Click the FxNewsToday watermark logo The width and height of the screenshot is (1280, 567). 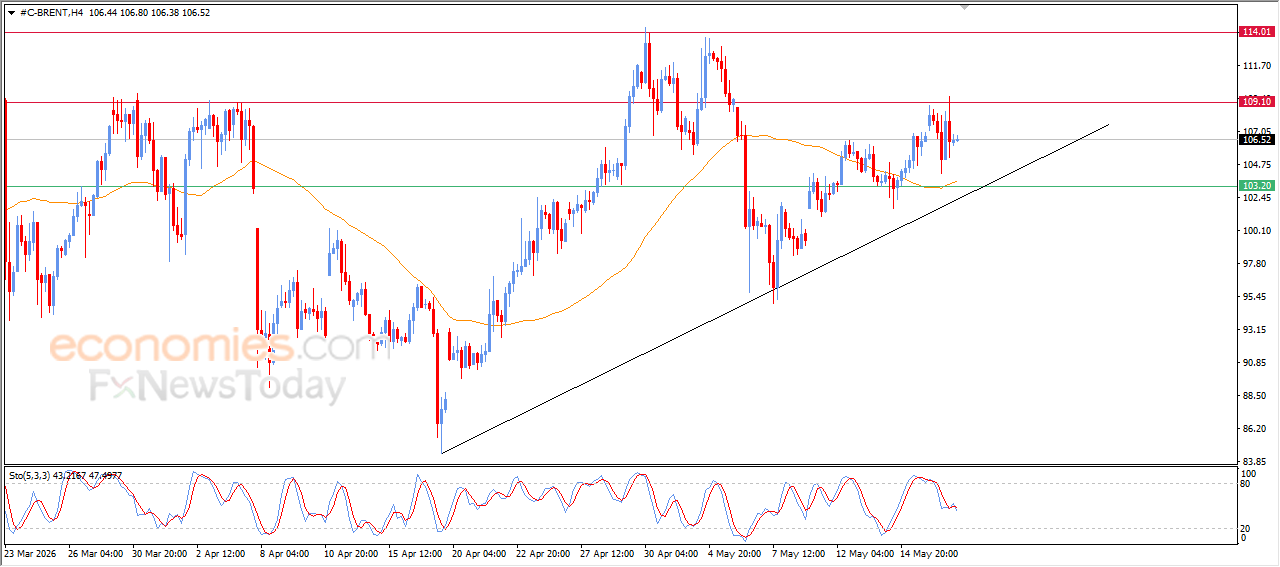tap(219, 386)
